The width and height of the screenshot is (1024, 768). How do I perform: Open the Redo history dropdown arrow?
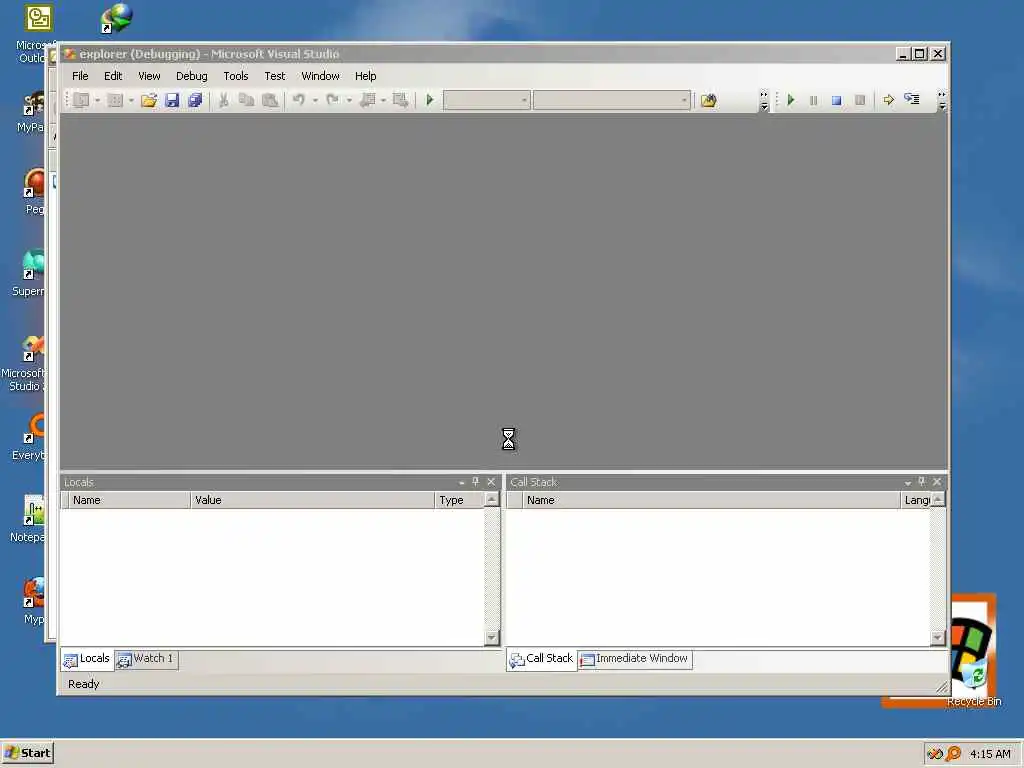point(349,101)
